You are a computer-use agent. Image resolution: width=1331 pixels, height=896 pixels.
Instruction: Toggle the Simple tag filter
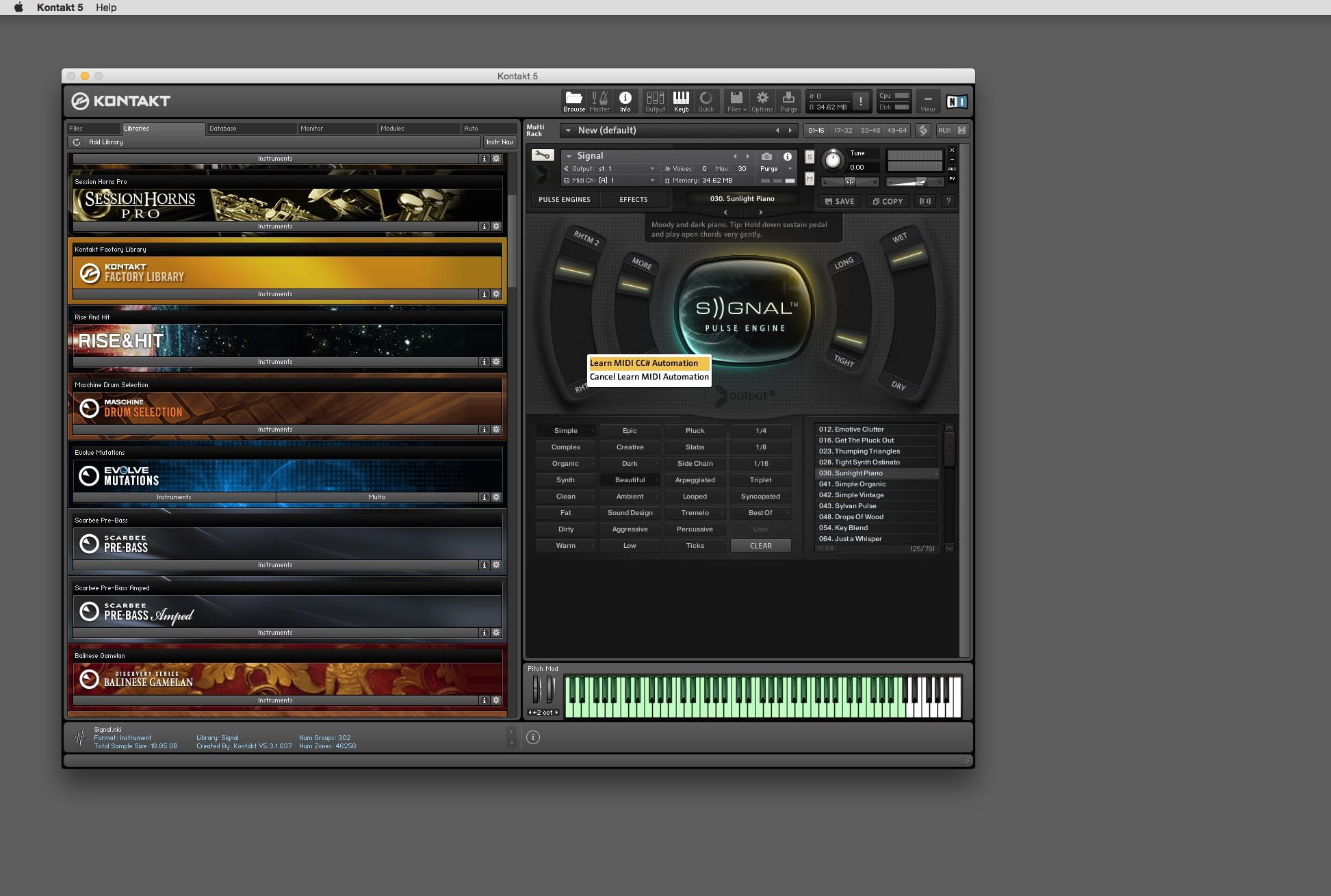tap(565, 431)
